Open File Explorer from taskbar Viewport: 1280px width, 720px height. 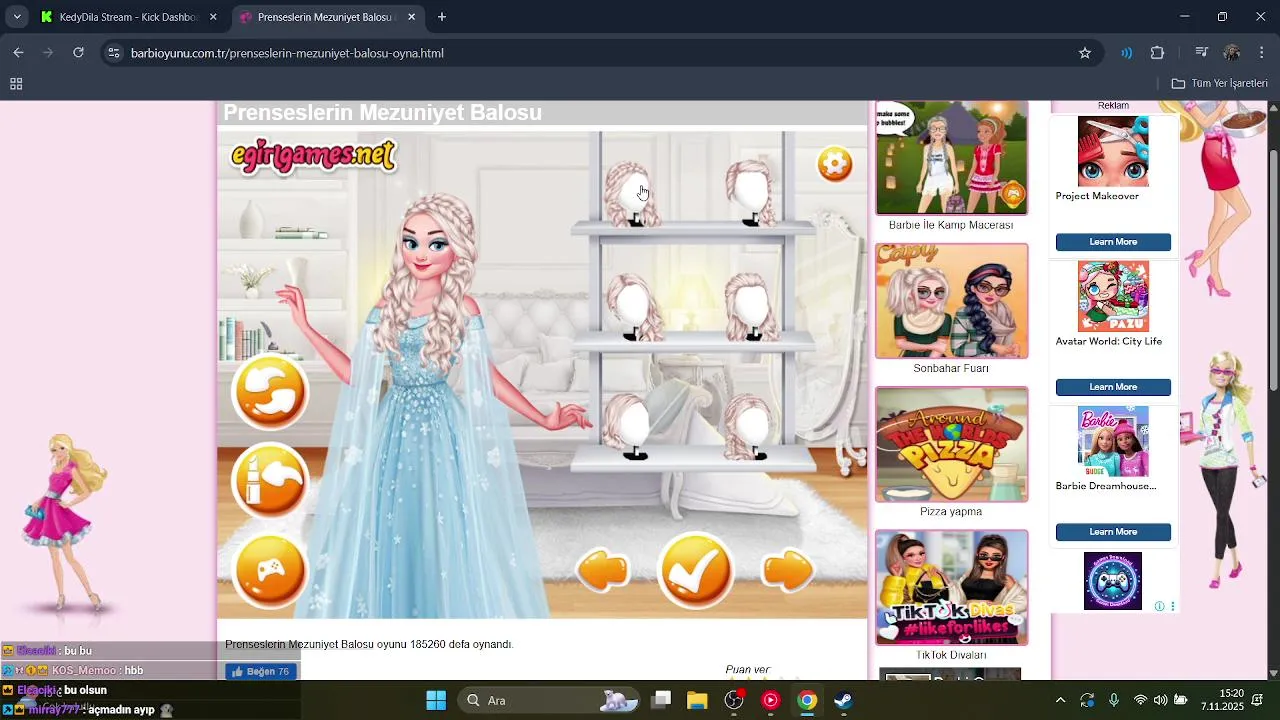pos(697,700)
